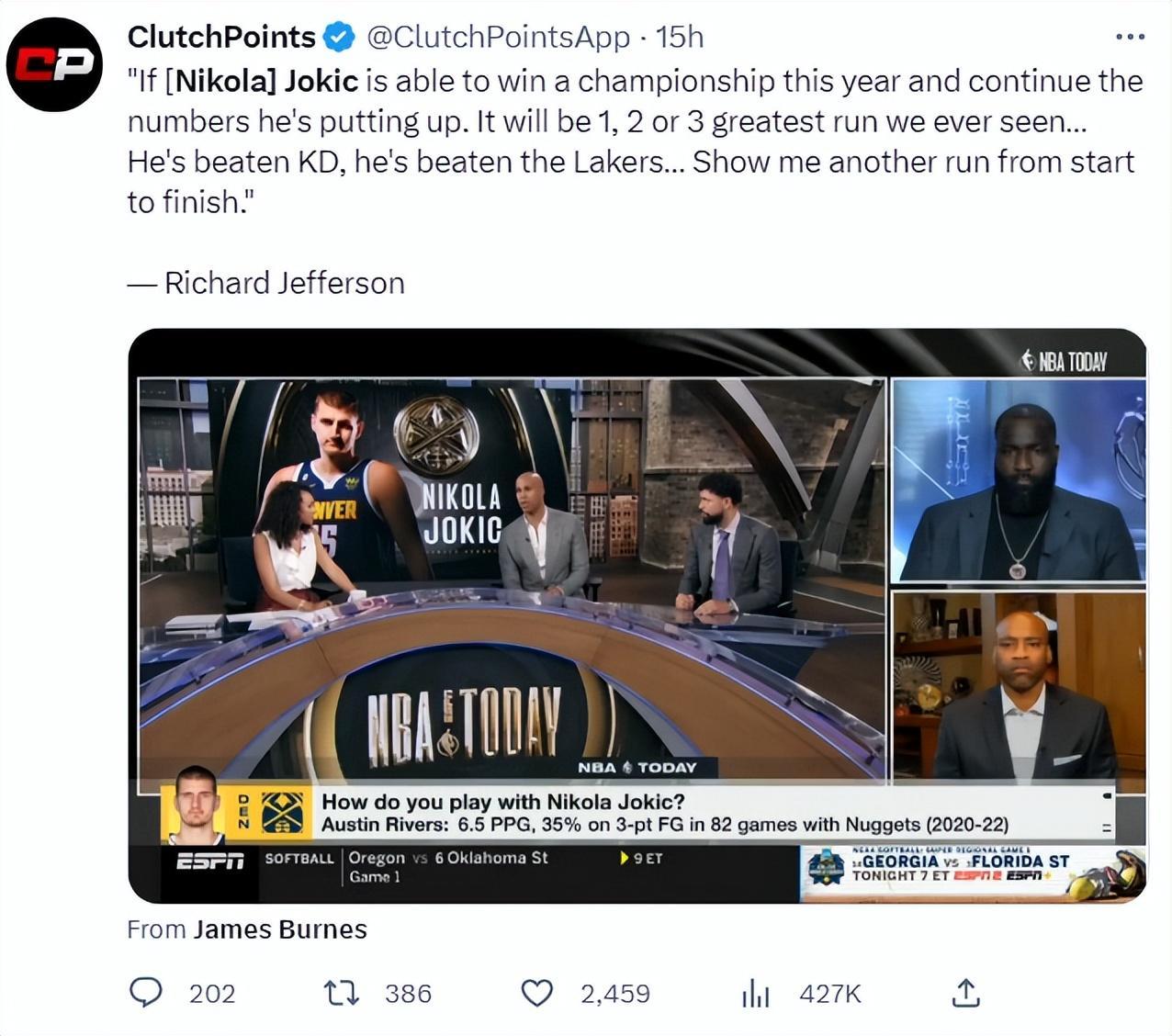This screenshot has height=1036, width=1172.
Task: Click the 386 retweets count
Action: (408, 994)
